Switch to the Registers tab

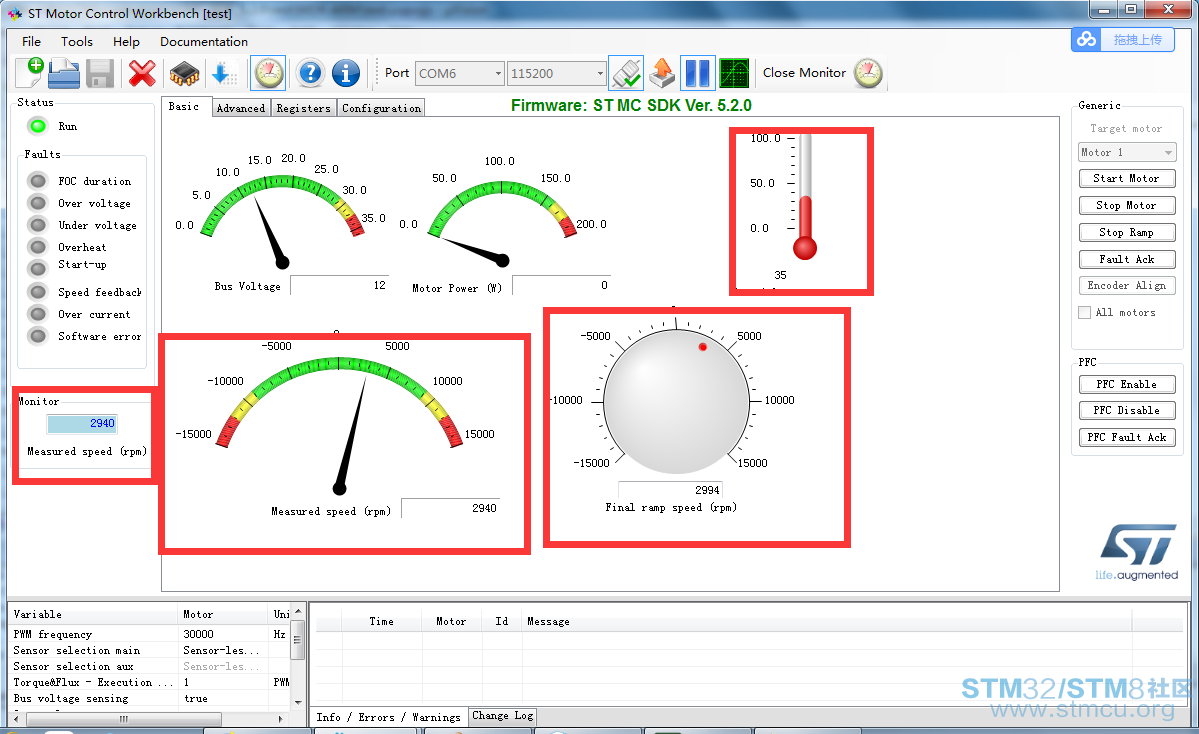304,108
